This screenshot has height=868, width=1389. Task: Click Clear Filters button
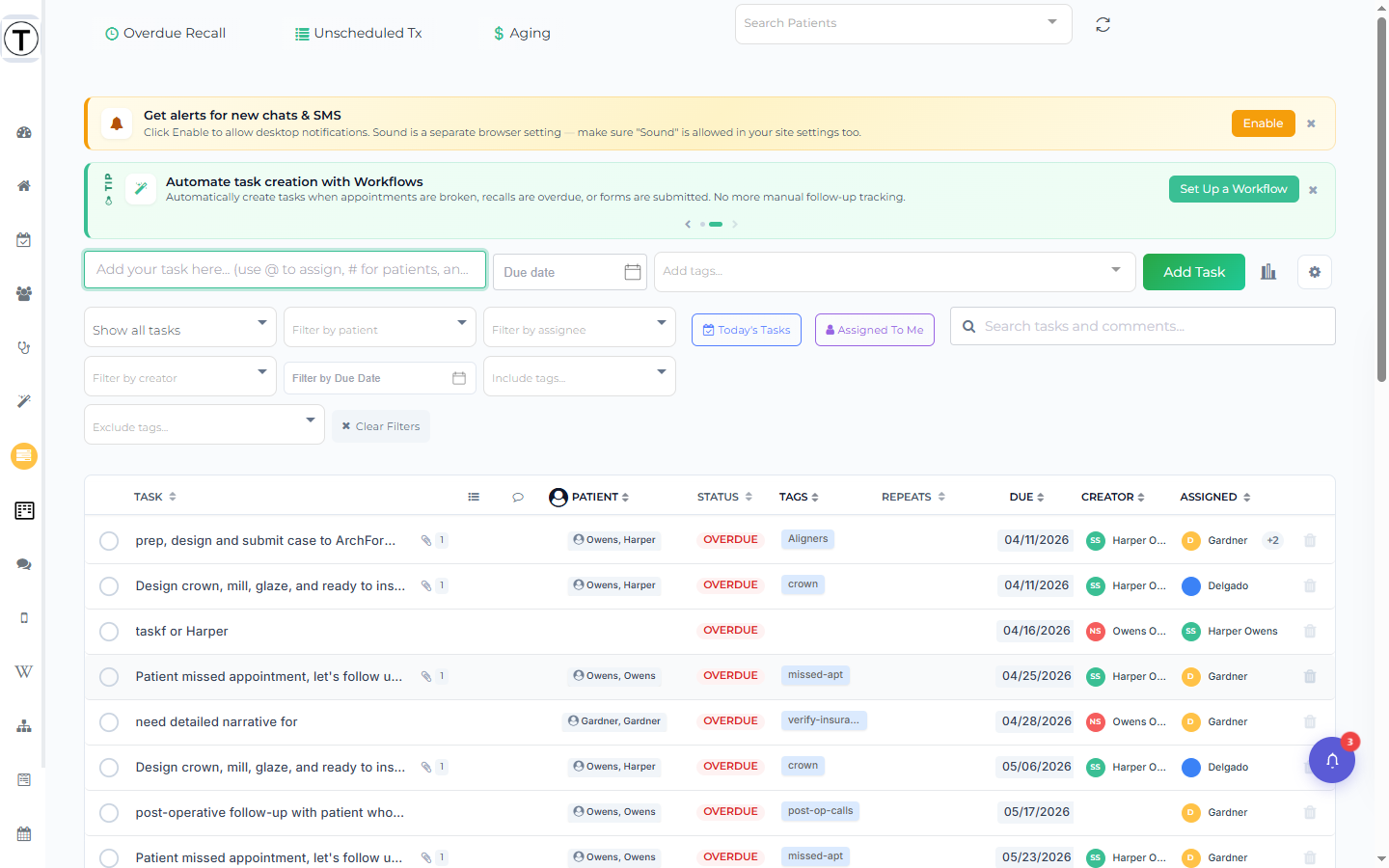[x=381, y=426]
